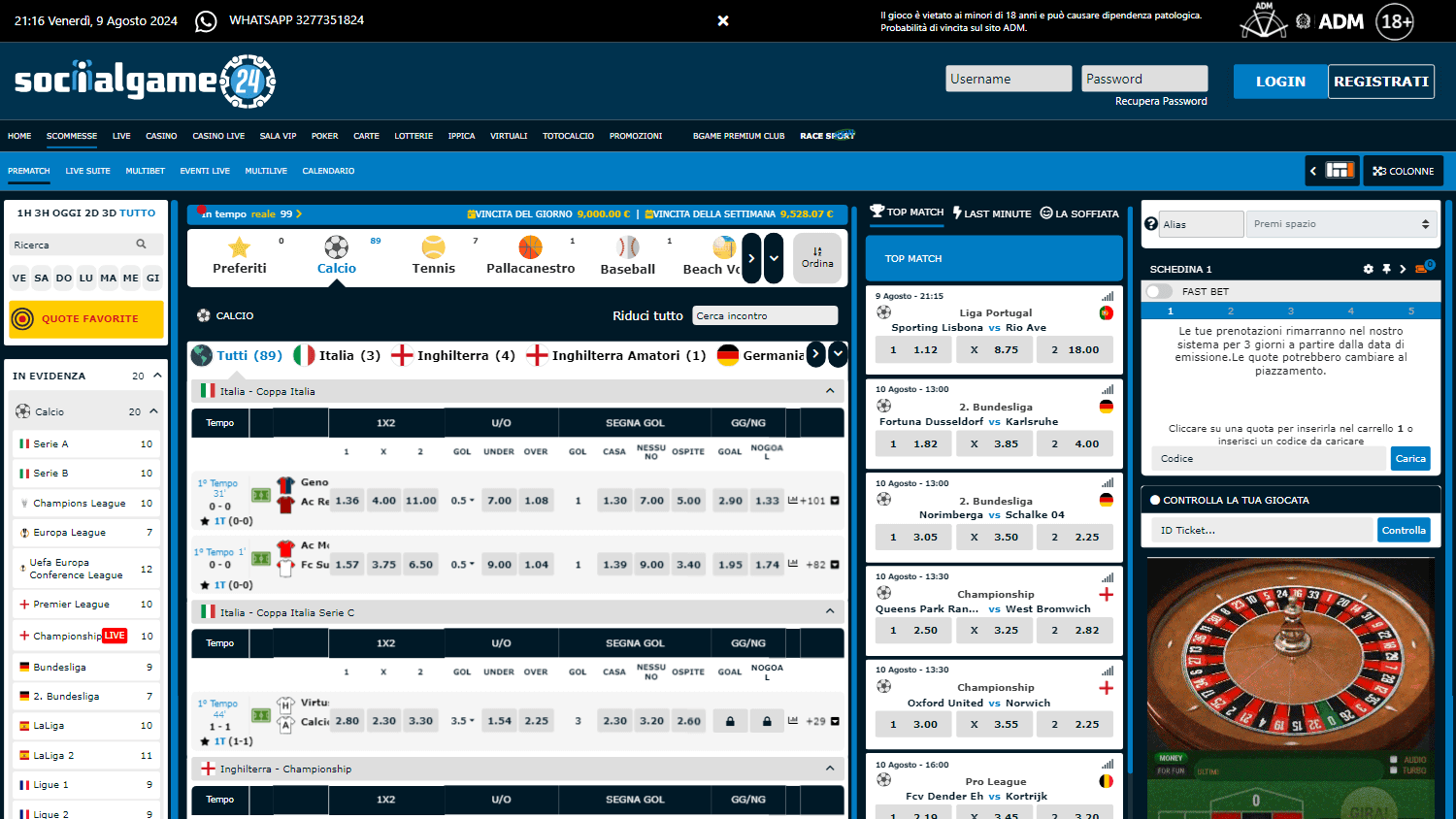Open the 0.5 U/O dropdown for Genoa match
The image size is (1456, 819).
pos(463,501)
